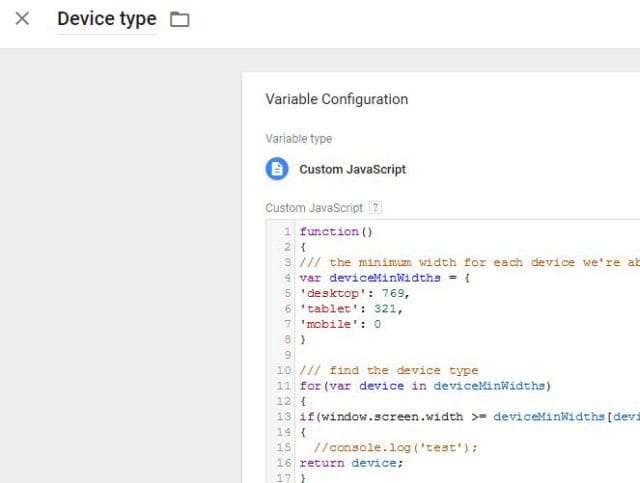Open the folder icon beside Device type
The image size is (640, 483).
click(180, 19)
